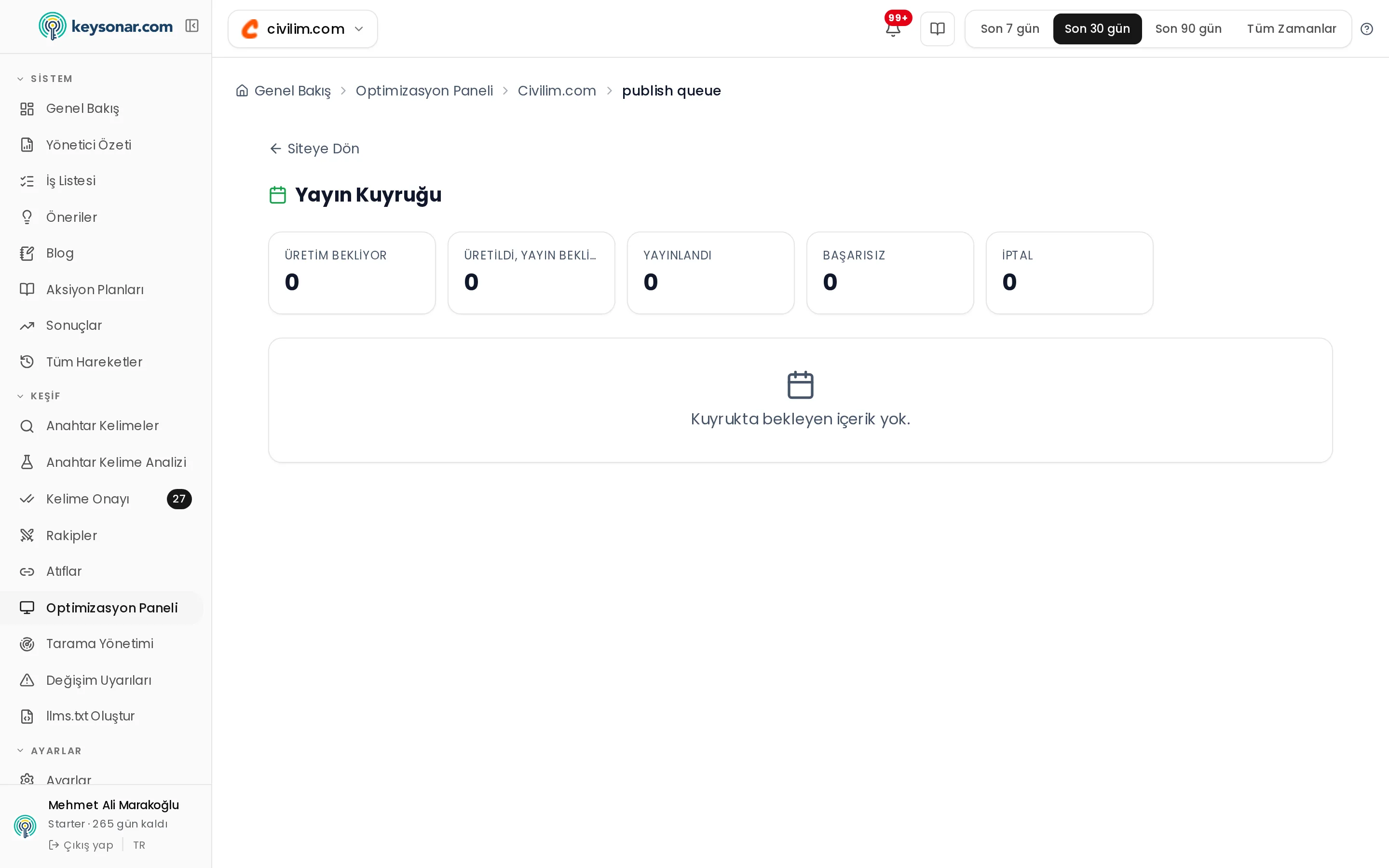This screenshot has height=868, width=1389.
Task: Open Genel Bakış in the sidebar
Action: point(102,108)
